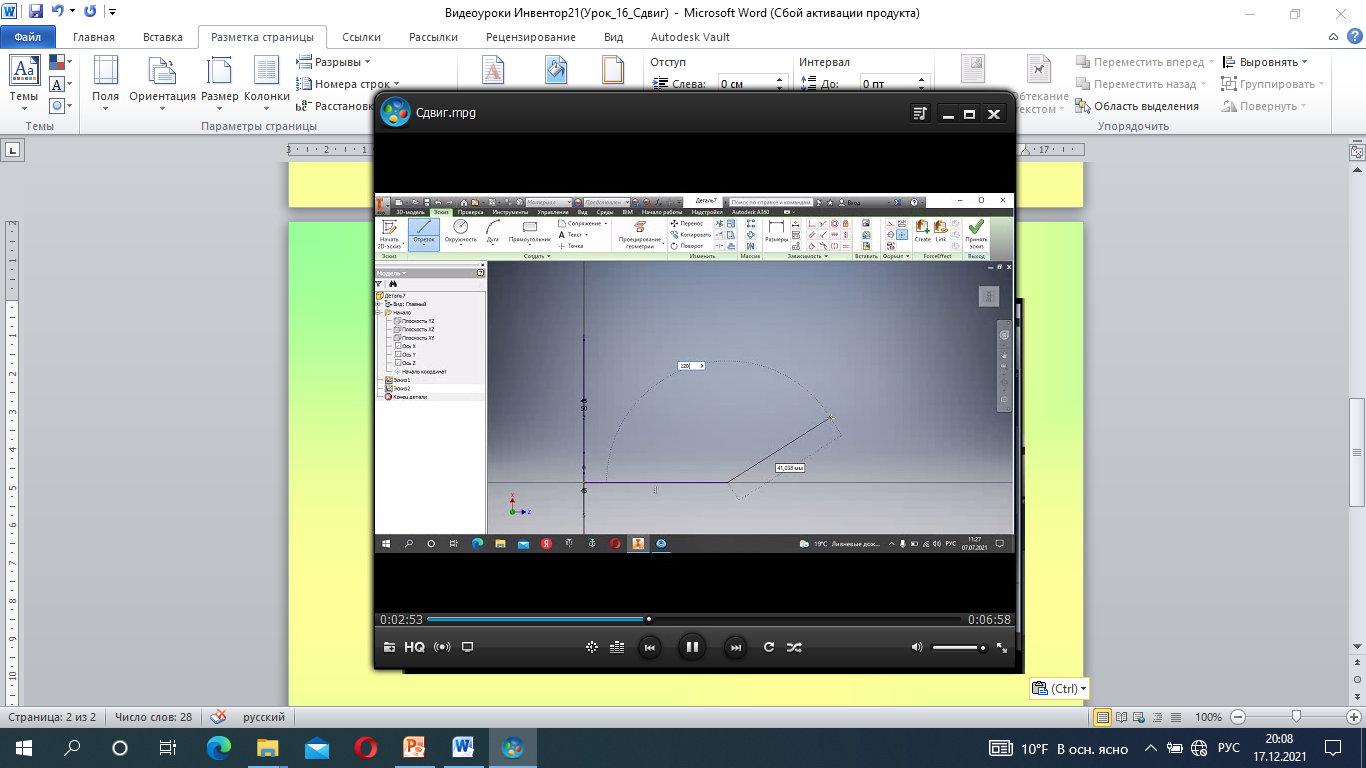Edit the spacing До field
Viewport: 1366px width, 768px height.
click(894, 85)
